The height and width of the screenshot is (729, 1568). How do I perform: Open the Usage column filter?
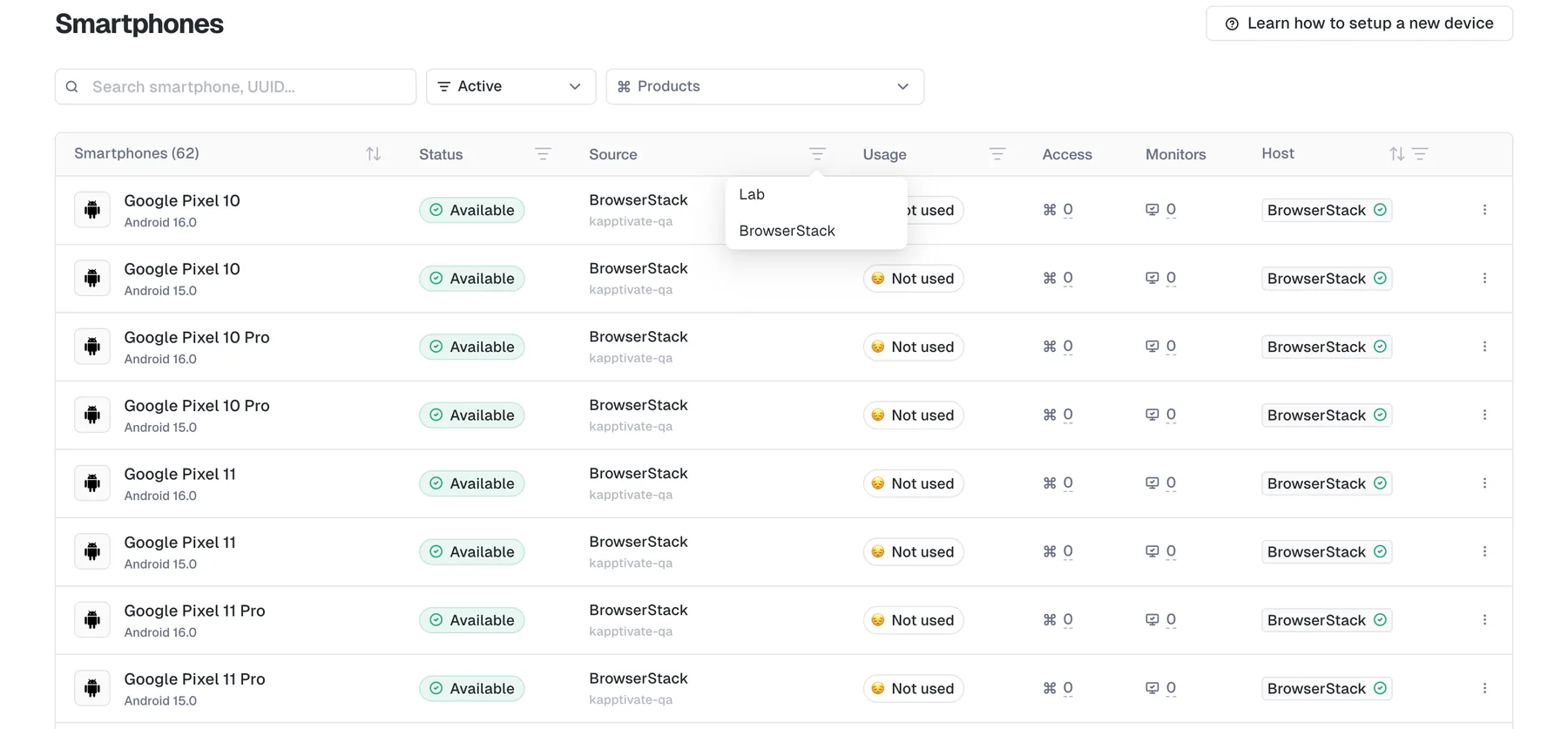997,154
